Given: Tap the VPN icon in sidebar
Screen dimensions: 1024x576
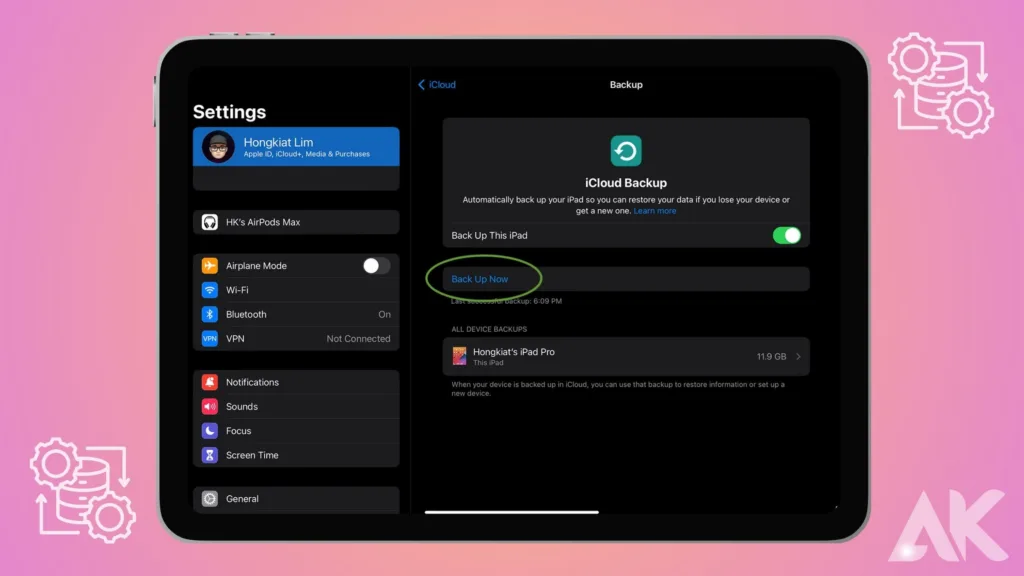Looking at the screenshot, I should tap(210, 339).
